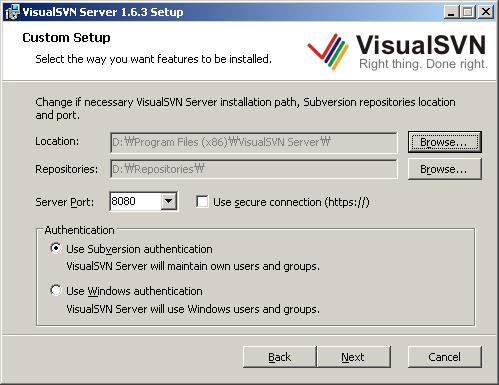Click the Use Subversion authentication label text
The height and width of the screenshot is (385, 499).
coord(139,249)
